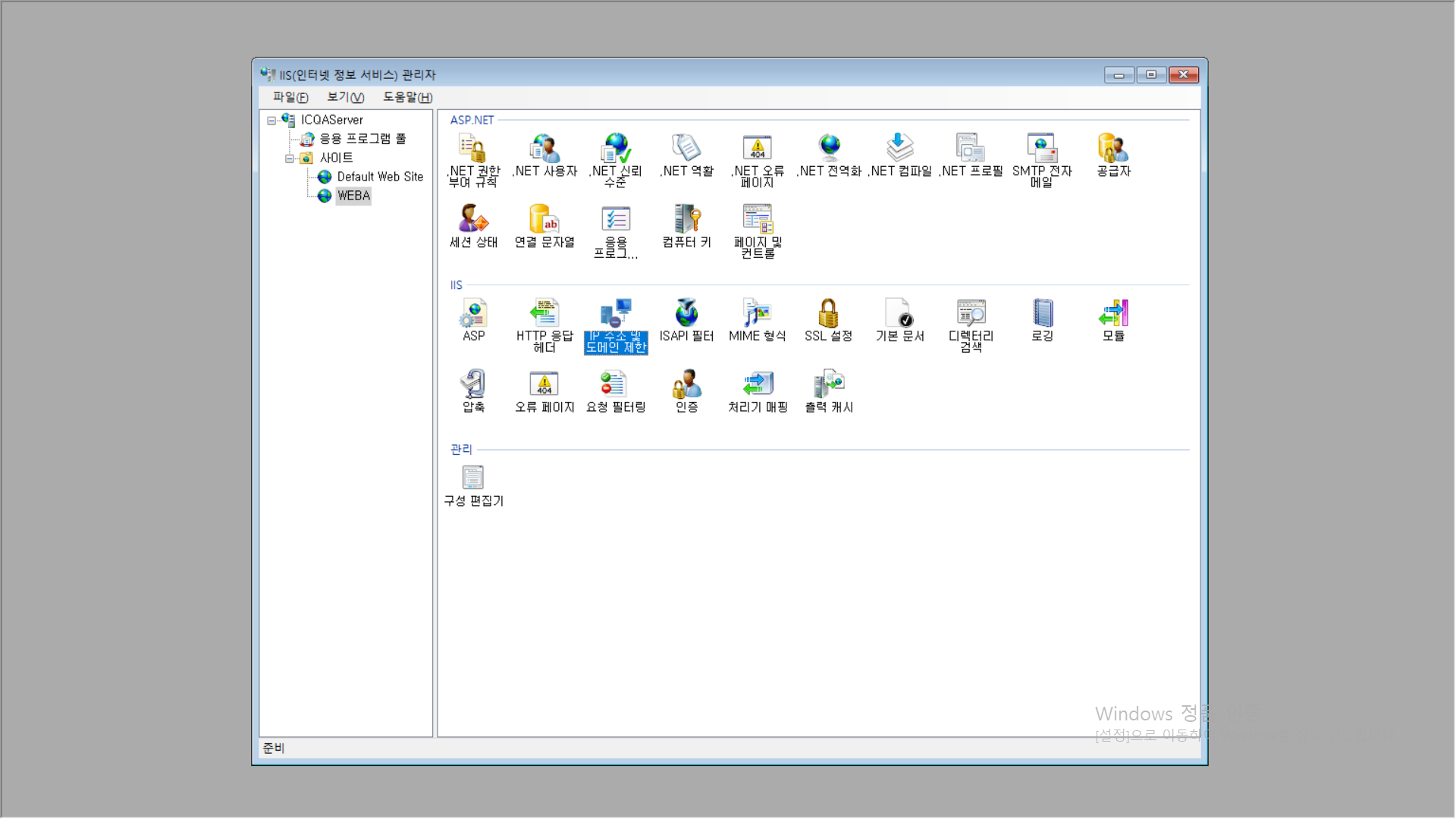Viewport: 1456px width, 819px height.
Task: Click the 기본 문서 icon
Action: 899,313
